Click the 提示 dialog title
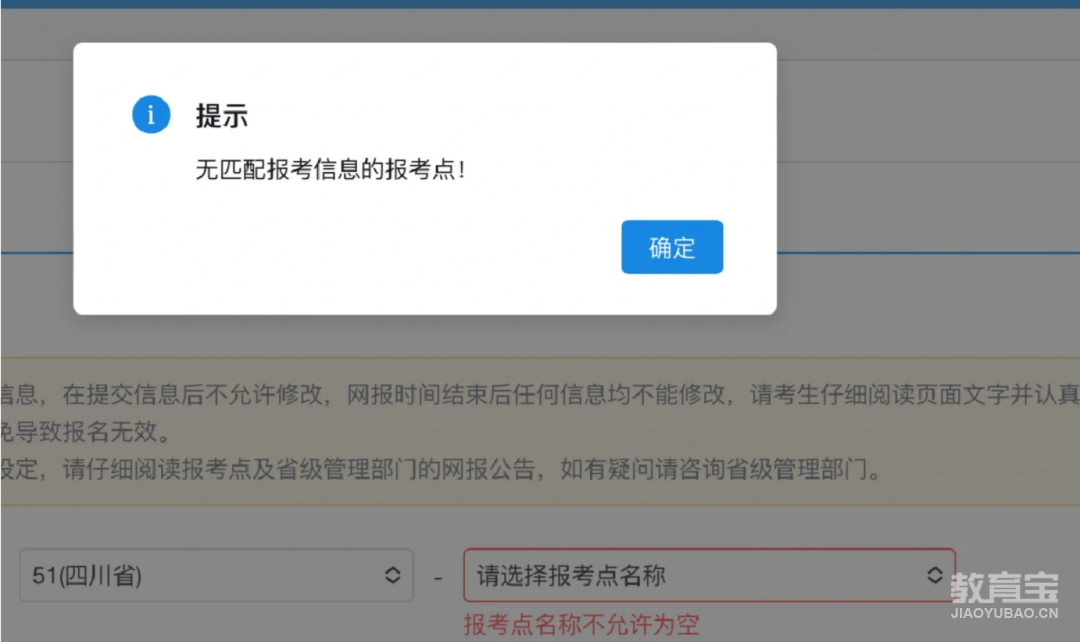The width and height of the screenshot is (1080, 642). coord(221,116)
